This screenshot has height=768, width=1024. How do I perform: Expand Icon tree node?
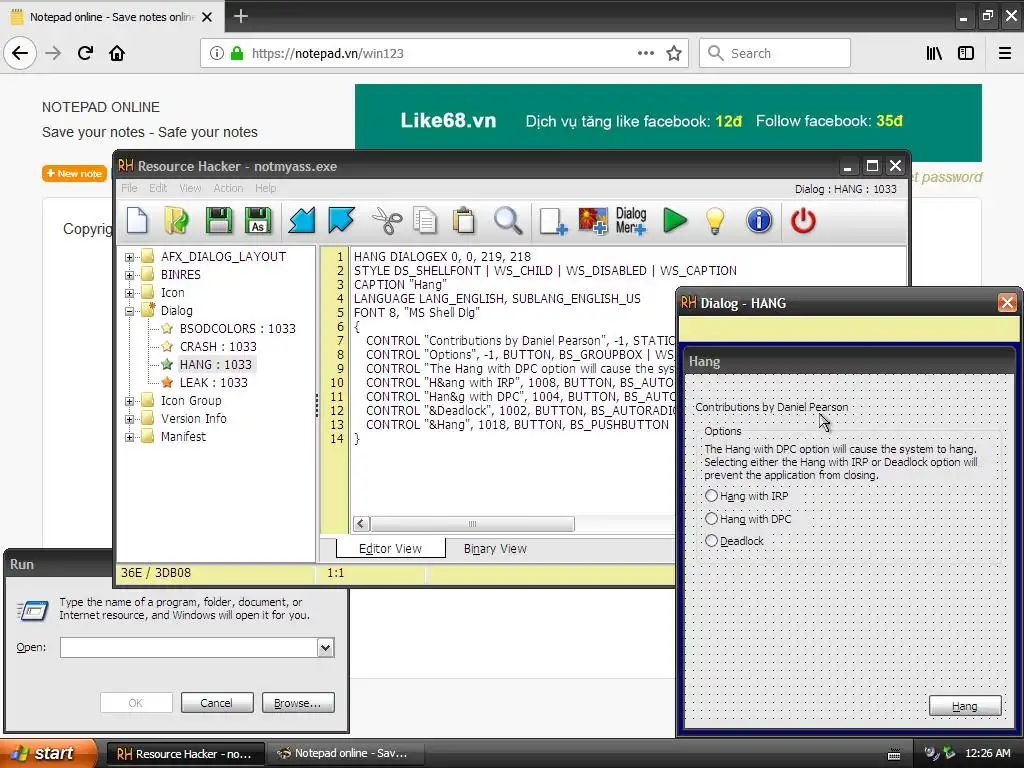[129, 293]
